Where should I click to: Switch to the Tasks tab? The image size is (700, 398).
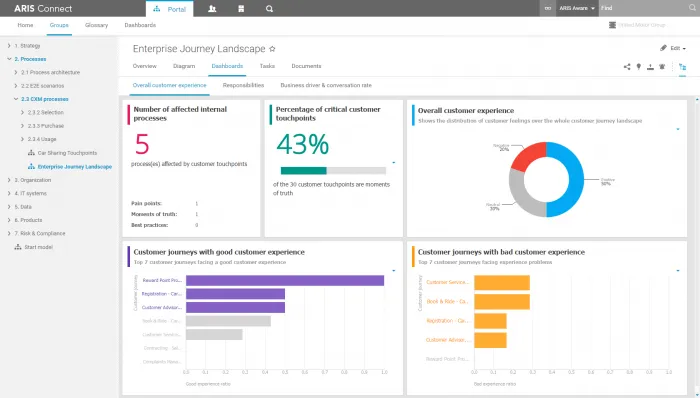(267, 66)
